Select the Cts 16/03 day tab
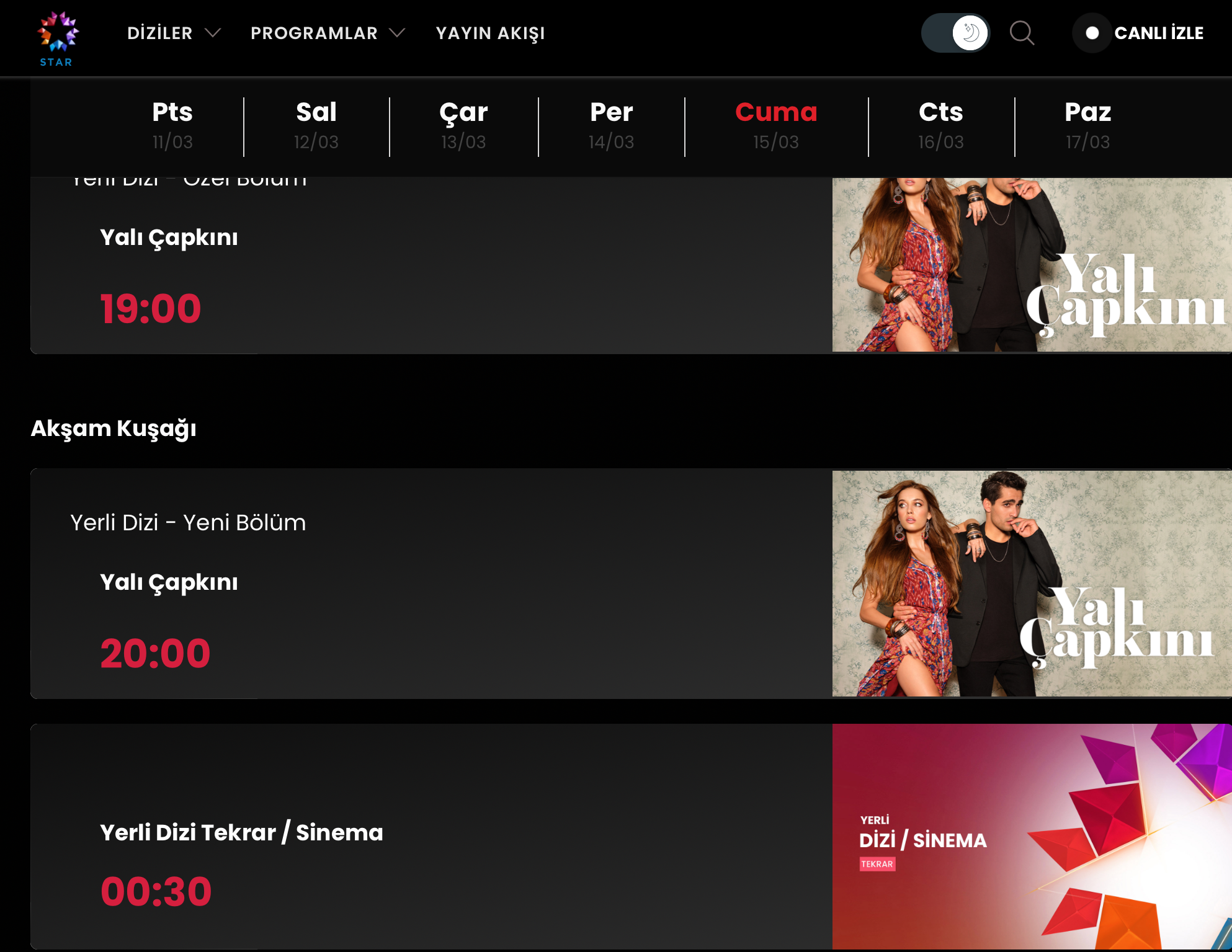Image resolution: width=1232 pixels, height=952 pixels. click(x=941, y=126)
